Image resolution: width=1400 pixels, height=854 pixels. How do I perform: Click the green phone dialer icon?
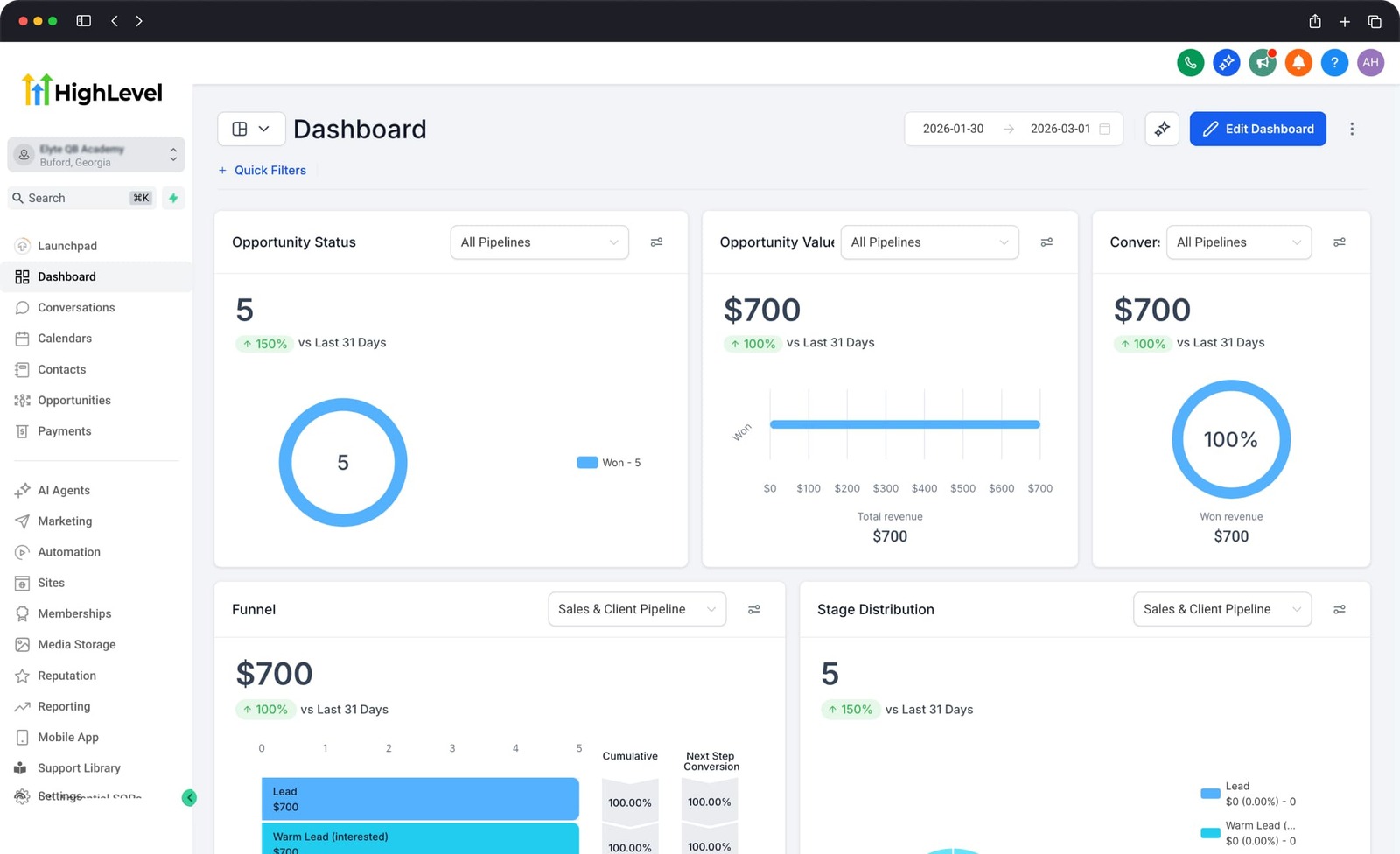[1190, 63]
